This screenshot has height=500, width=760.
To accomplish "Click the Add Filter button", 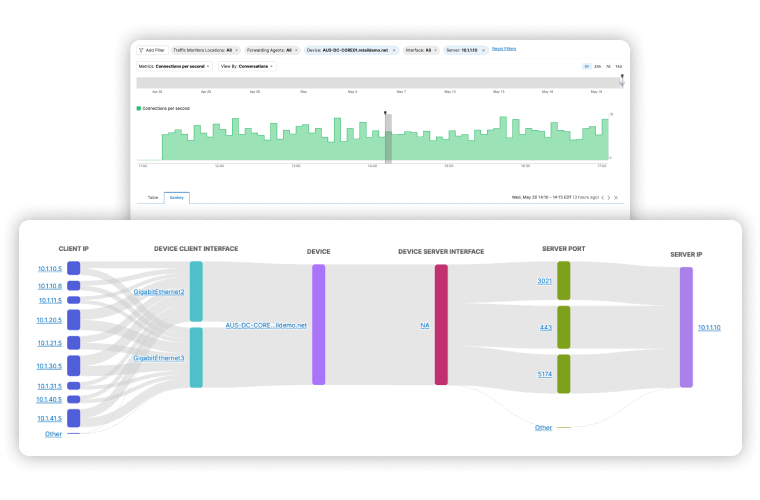I will click(x=152, y=50).
